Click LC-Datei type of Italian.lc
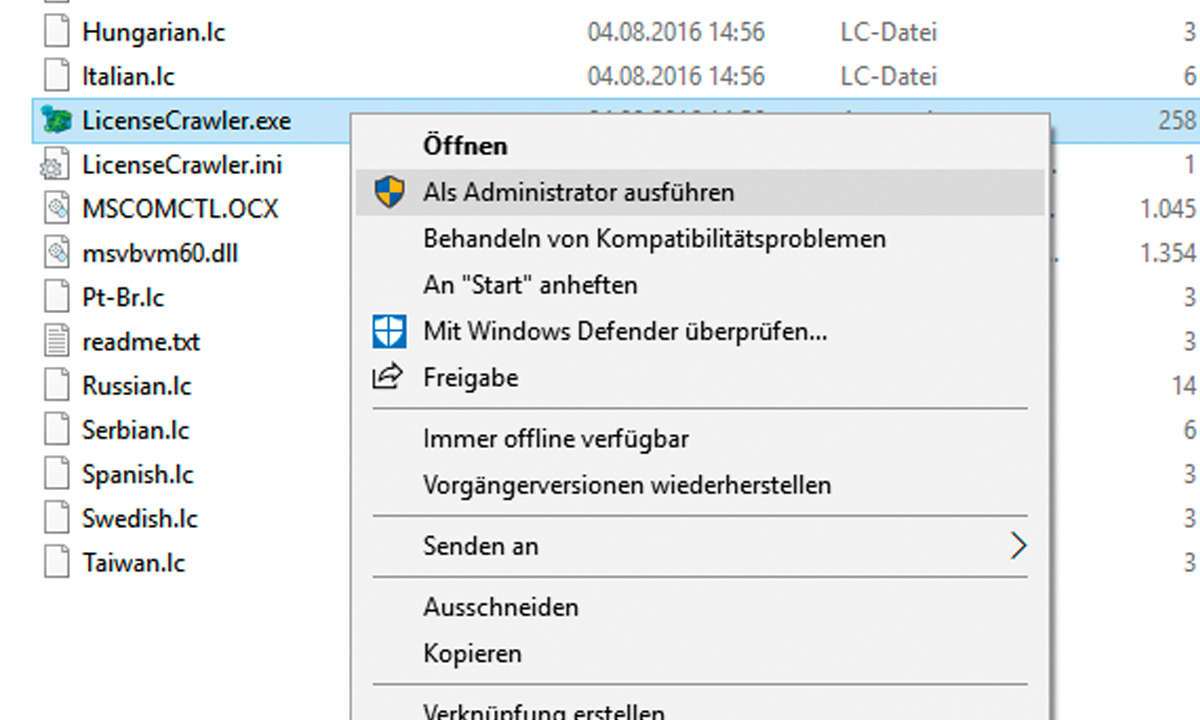Viewport: 1200px width, 720px height. click(x=889, y=76)
